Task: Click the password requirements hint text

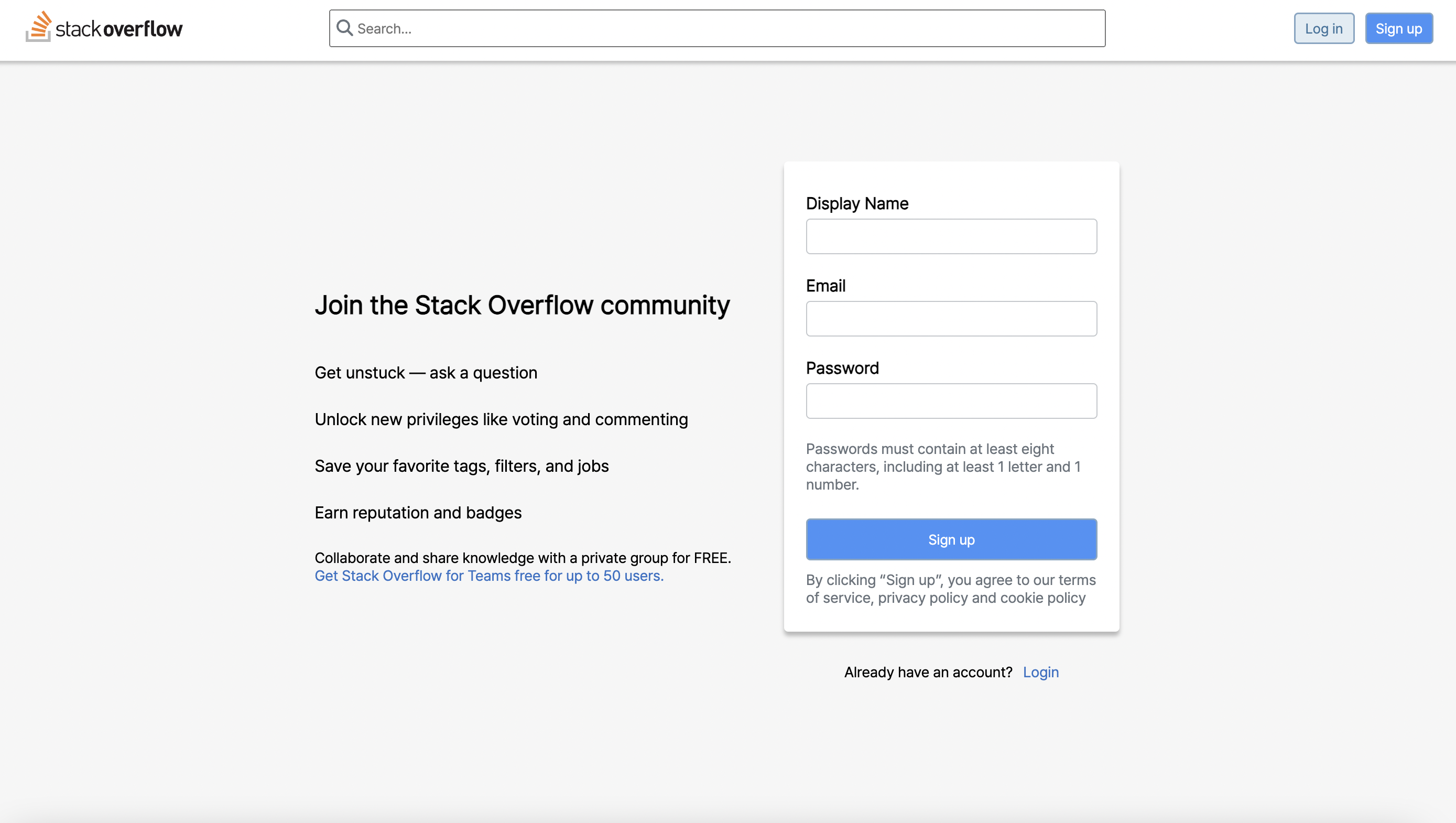Action: tap(943, 467)
